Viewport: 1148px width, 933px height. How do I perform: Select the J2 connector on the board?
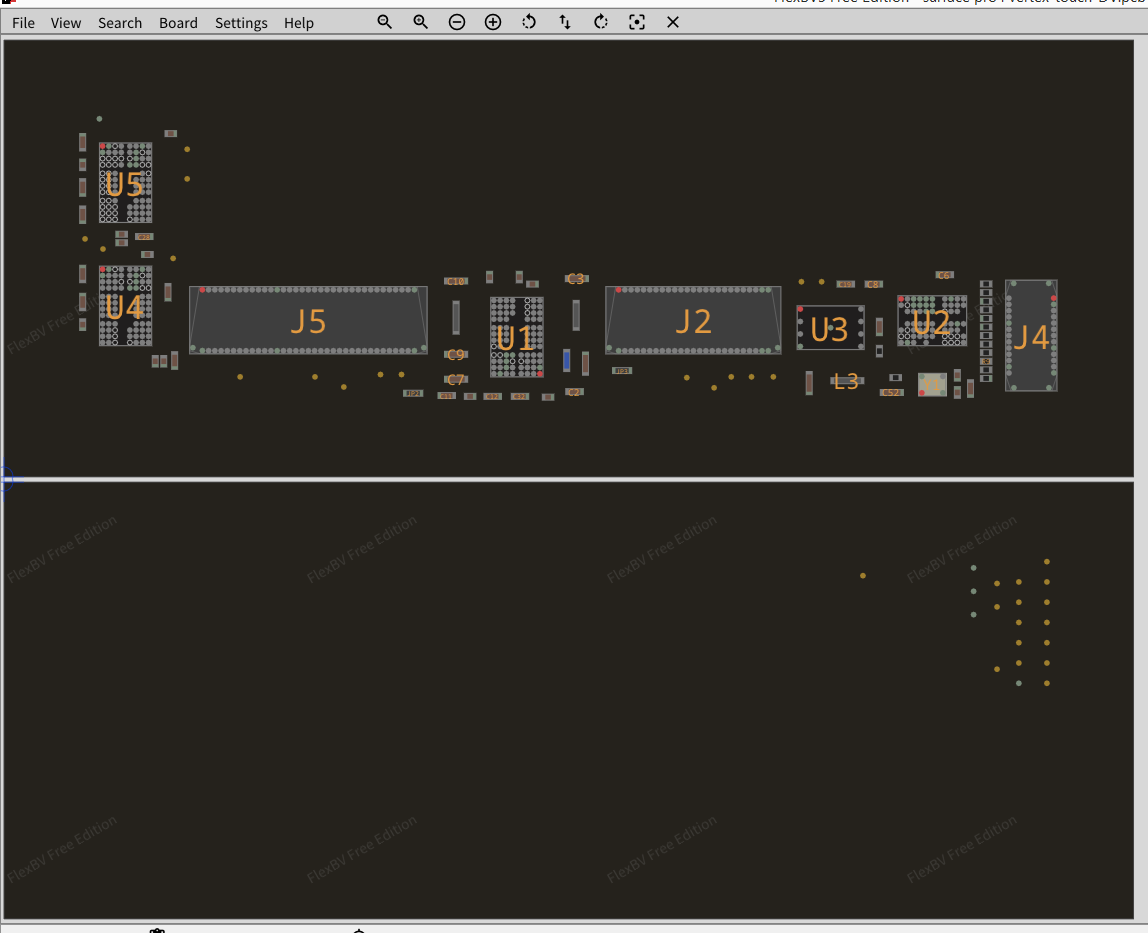tap(693, 321)
